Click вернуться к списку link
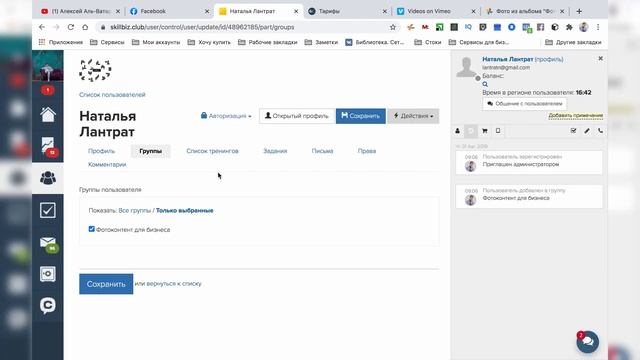 [x=173, y=283]
